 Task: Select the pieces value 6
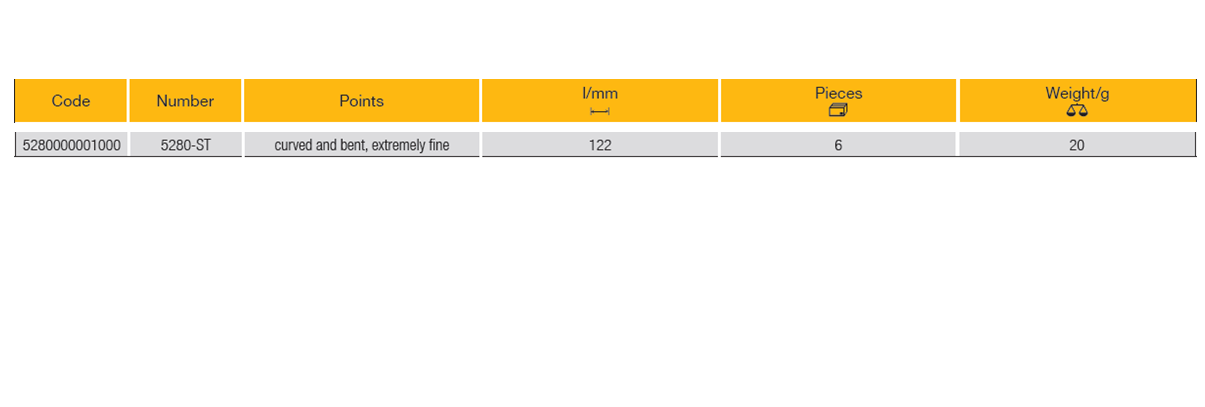click(838, 145)
